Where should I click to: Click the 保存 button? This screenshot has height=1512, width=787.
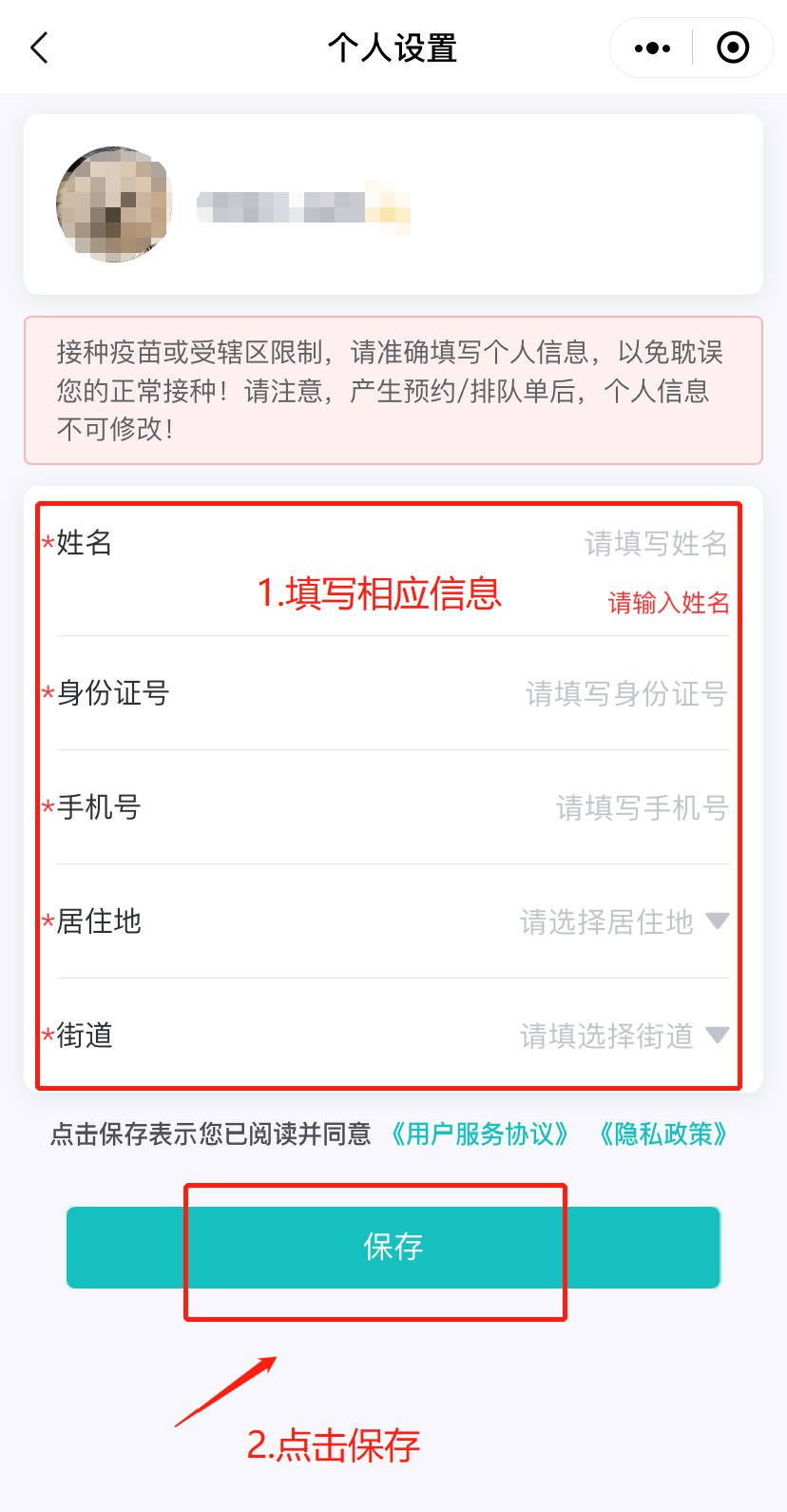393,1247
